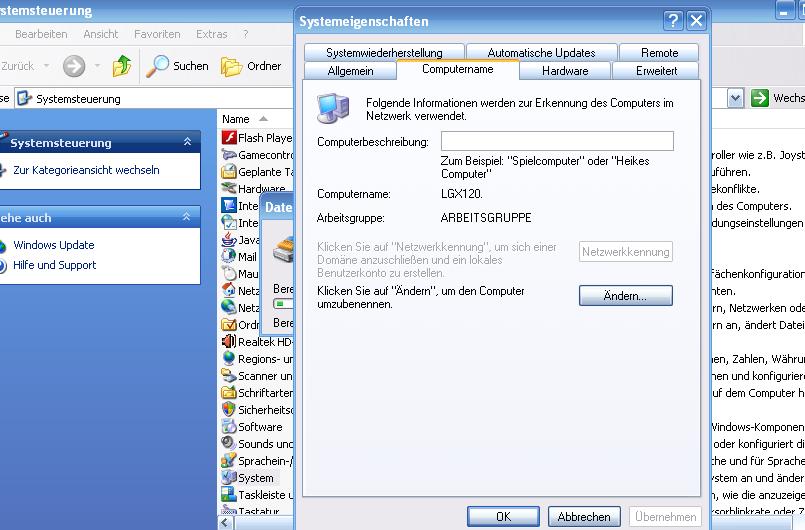Switch to the Systemwiederherstellung tab
805x530 pixels.
[x=384, y=52]
